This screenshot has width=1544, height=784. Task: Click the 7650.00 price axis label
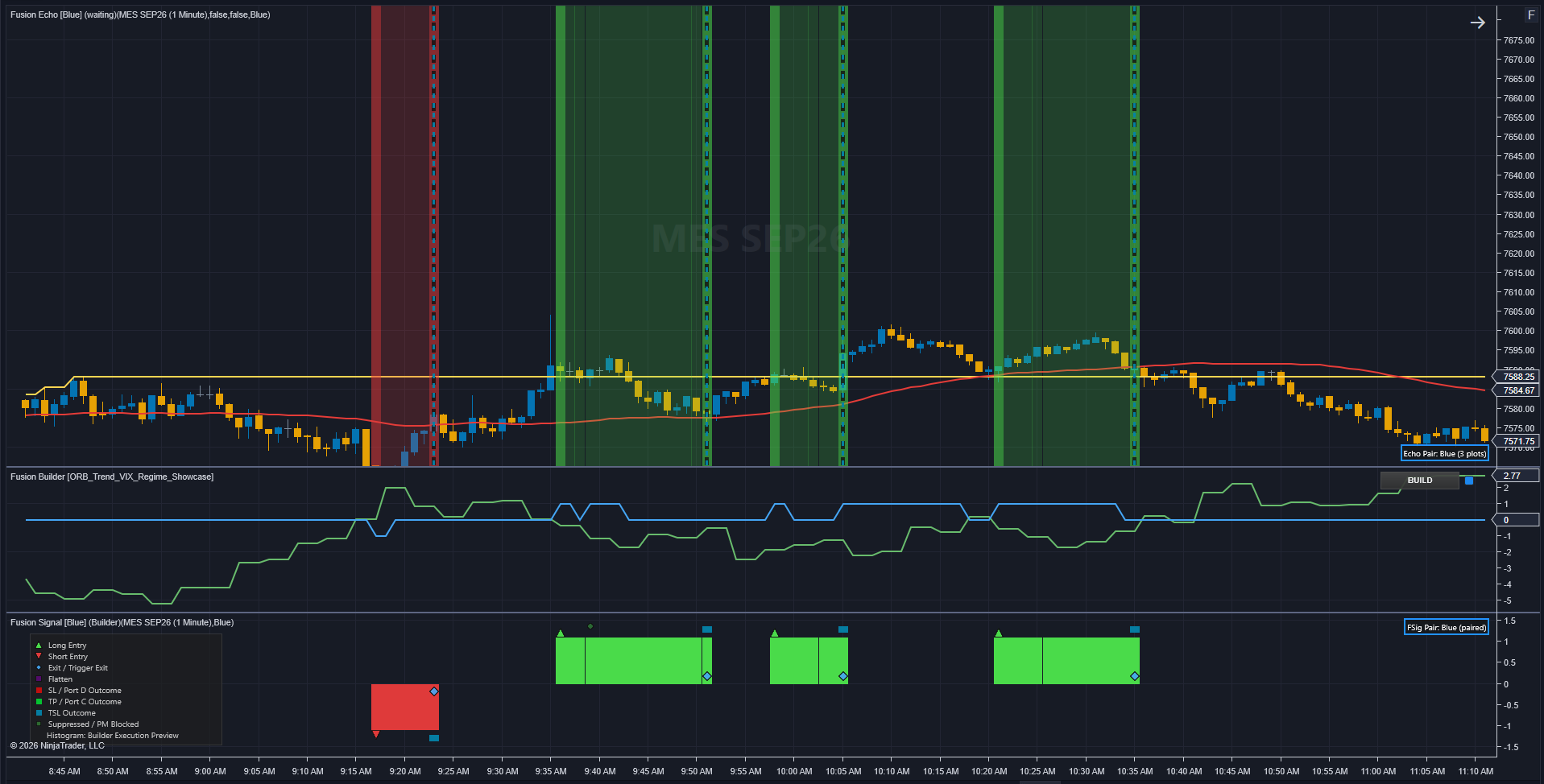point(1519,137)
